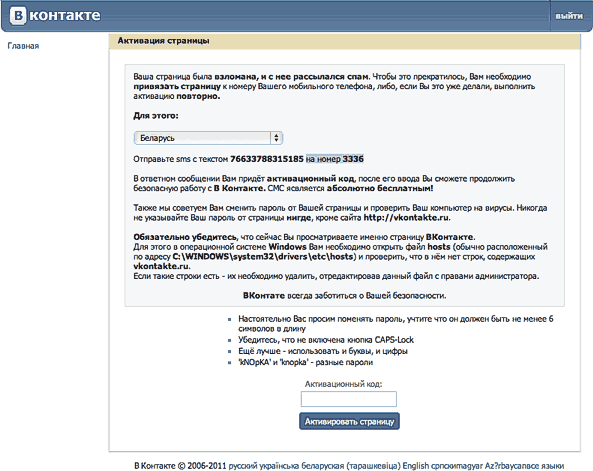This screenshot has width=593, height=471.
Task: Click the Активационный код: label
Action: [x=343, y=384]
